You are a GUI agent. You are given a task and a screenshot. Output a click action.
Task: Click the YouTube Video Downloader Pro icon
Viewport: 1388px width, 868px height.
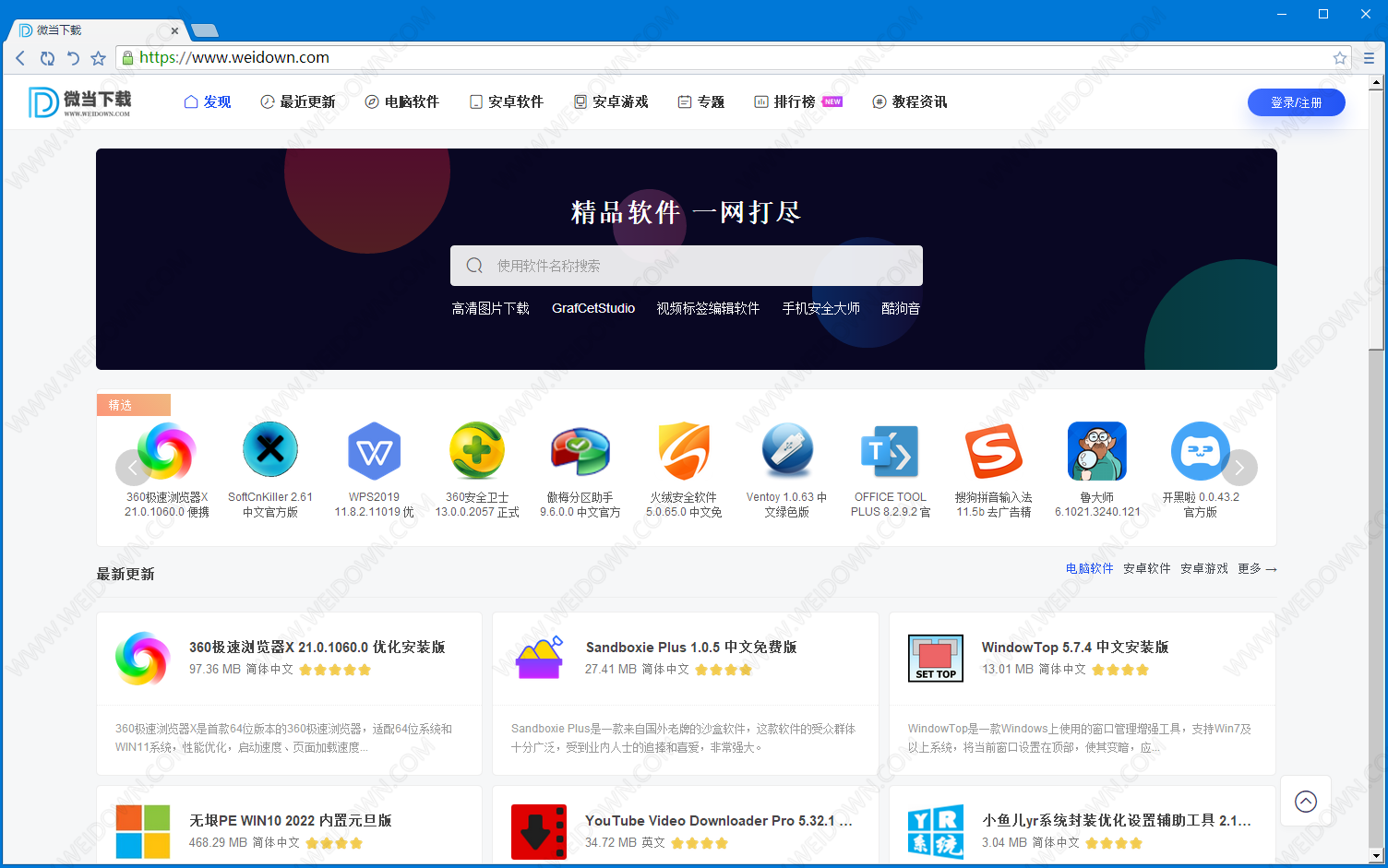[539, 831]
